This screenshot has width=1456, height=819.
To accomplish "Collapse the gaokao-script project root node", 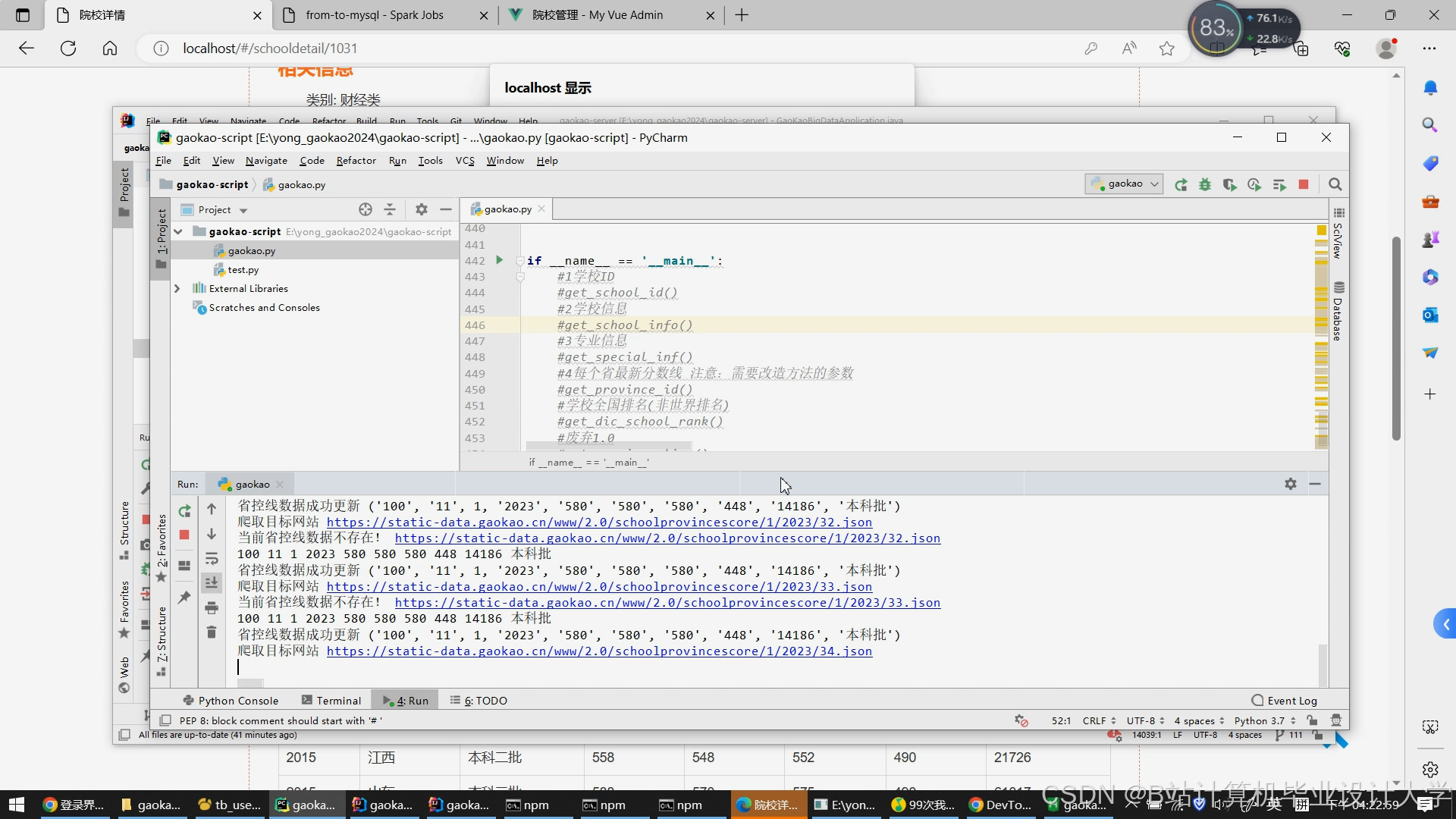I will 178,231.
